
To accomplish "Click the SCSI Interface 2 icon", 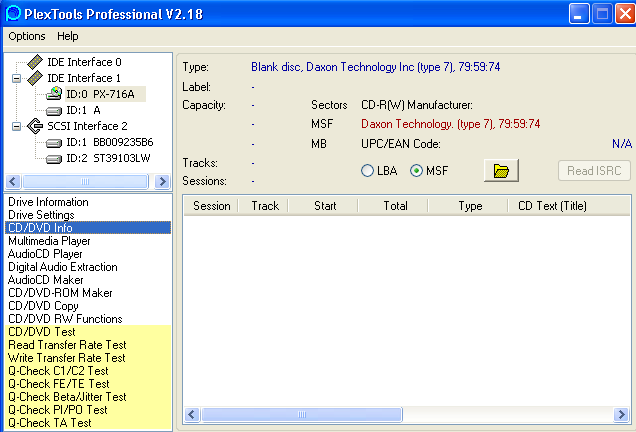I will [35, 126].
